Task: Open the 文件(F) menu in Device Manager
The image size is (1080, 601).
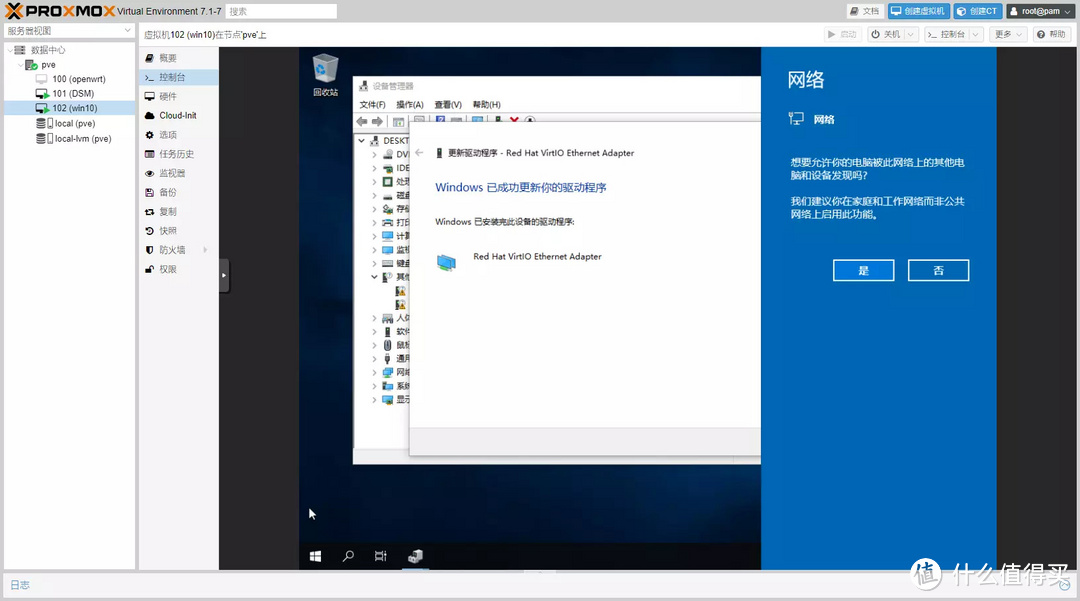Action: (x=372, y=105)
